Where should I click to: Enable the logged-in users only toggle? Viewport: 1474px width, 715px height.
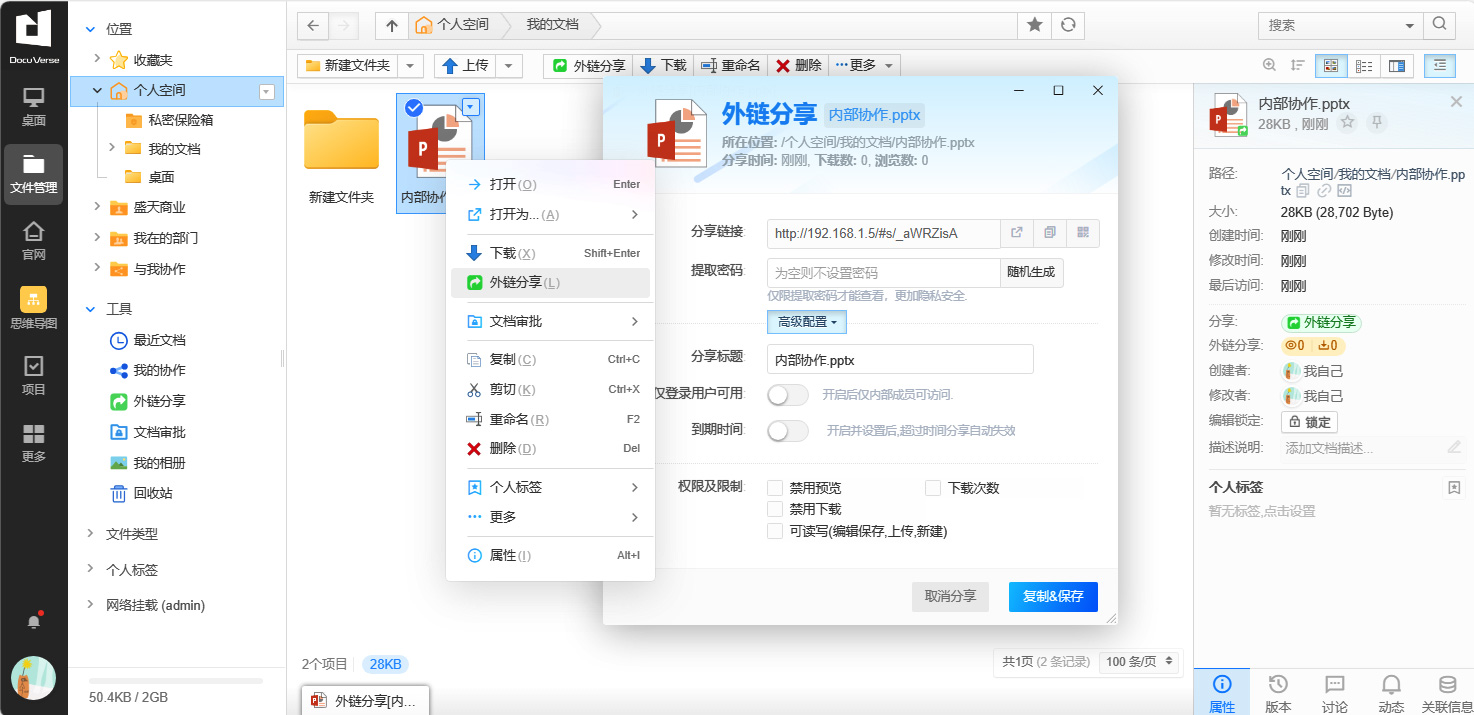tap(787, 395)
